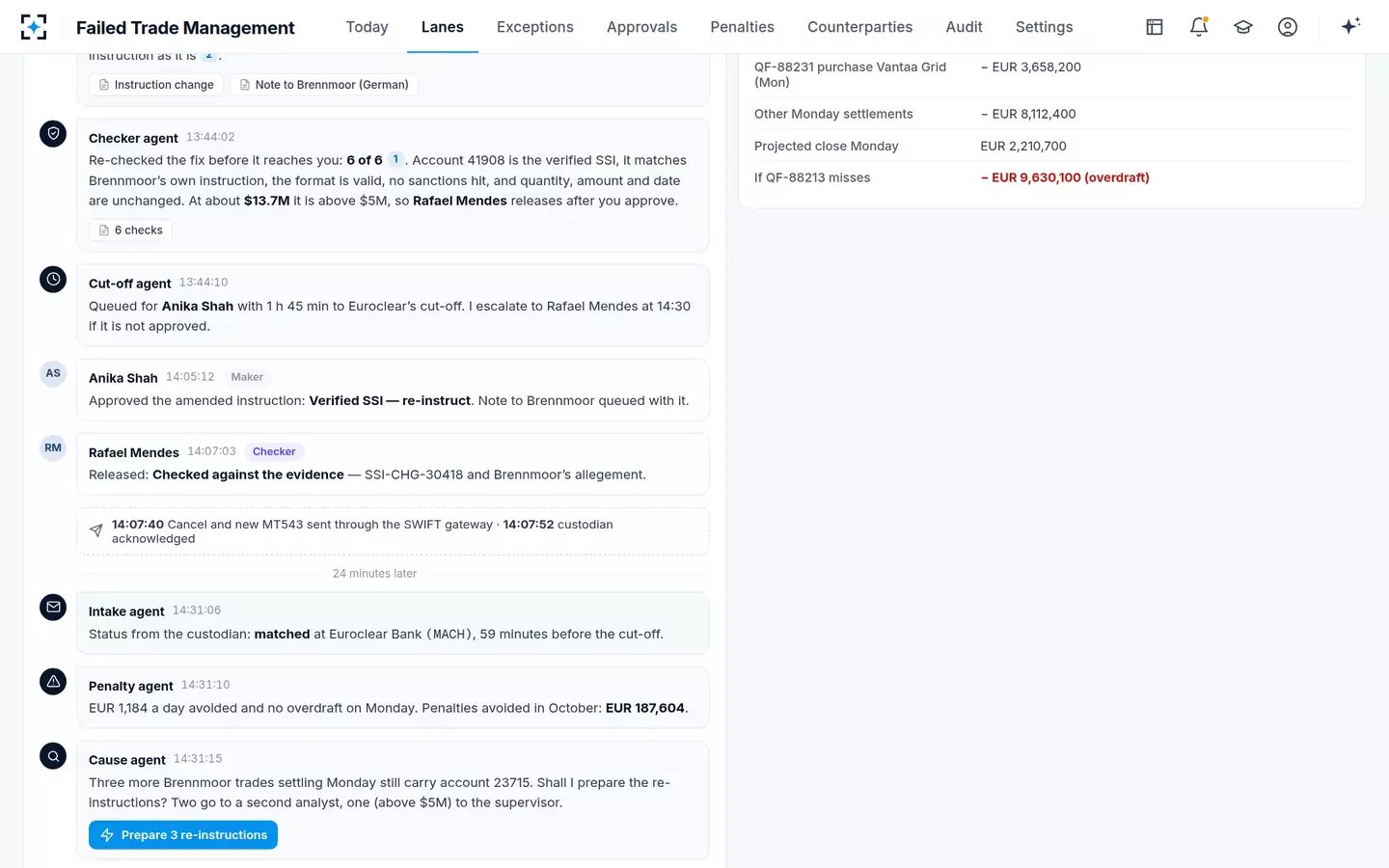Open the Exceptions tab
The height and width of the screenshot is (868, 1389).
pos(535,27)
